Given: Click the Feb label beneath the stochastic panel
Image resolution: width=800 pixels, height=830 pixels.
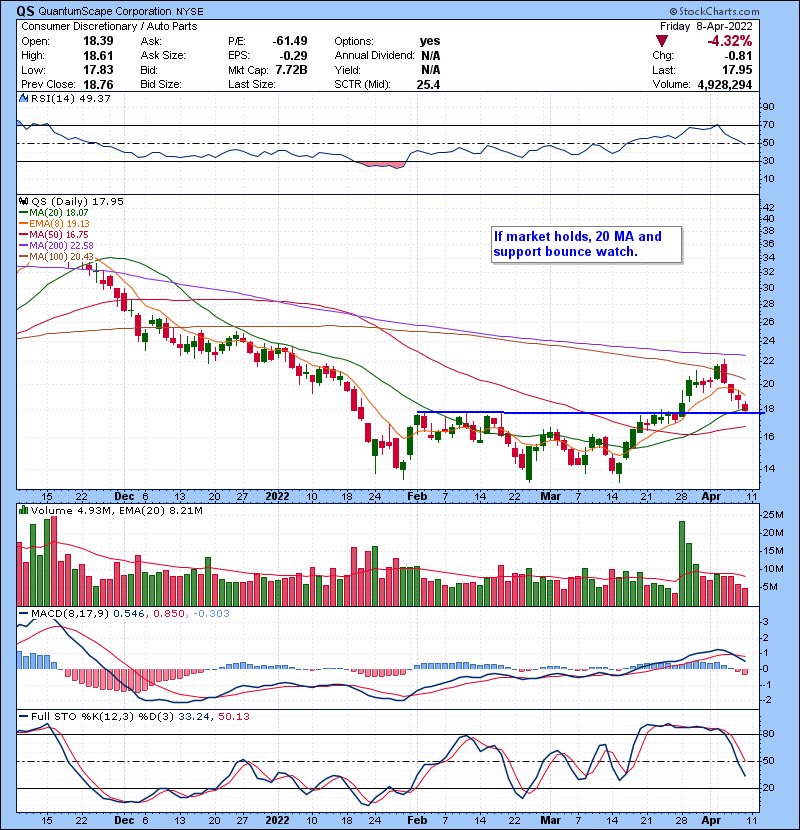Looking at the screenshot, I should [x=417, y=820].
